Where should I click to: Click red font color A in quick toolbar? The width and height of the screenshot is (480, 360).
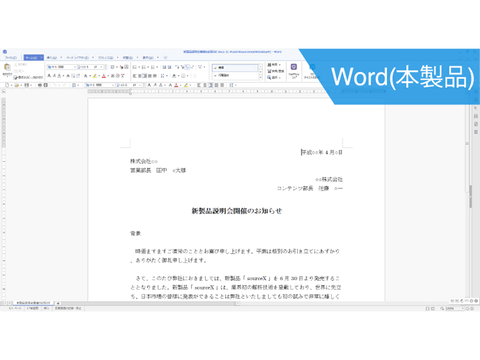176,85
